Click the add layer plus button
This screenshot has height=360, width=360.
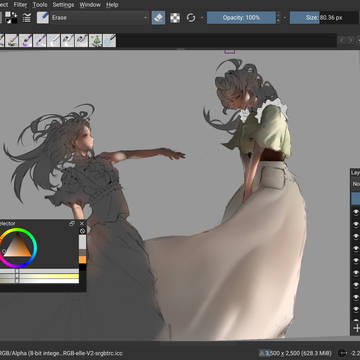357,328
